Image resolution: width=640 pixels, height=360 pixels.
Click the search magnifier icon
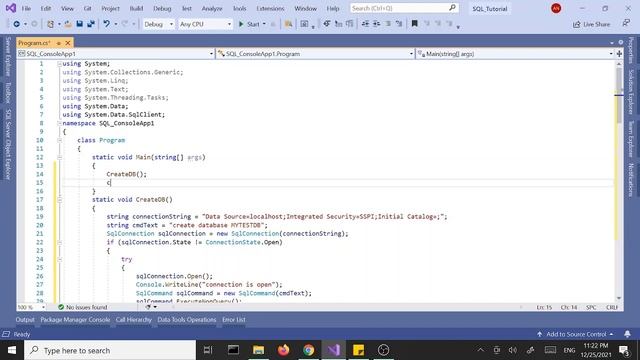(452, 8)
